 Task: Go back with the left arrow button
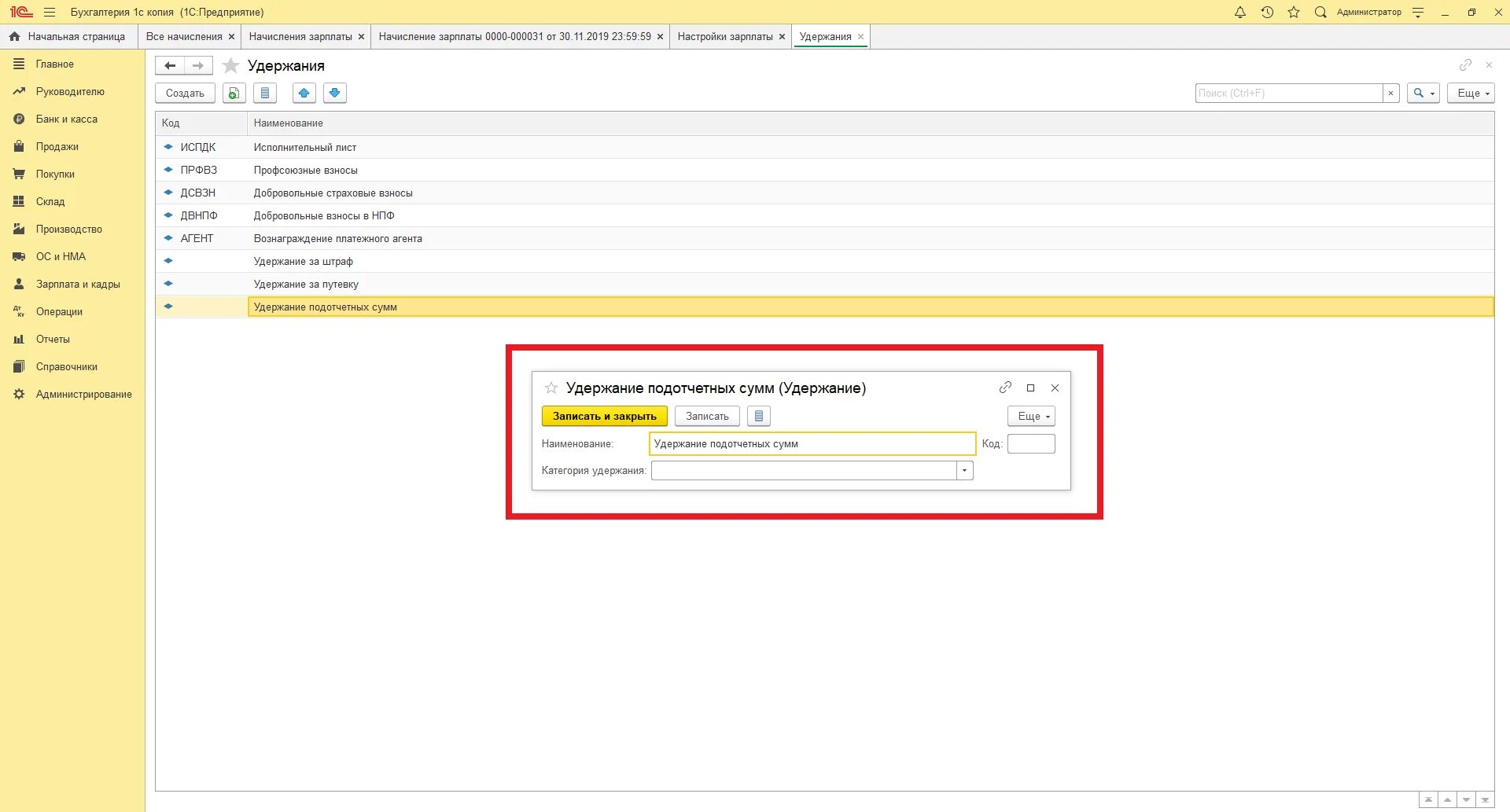pyautogui.click(x=170, y=65)
